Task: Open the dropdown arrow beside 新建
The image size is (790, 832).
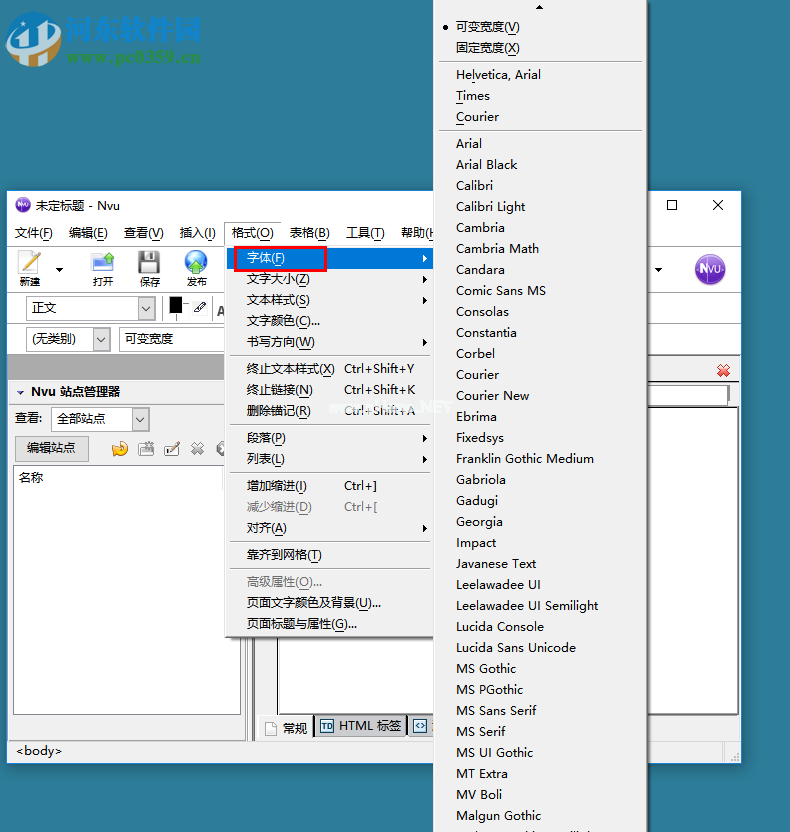Action: (59, 270)
